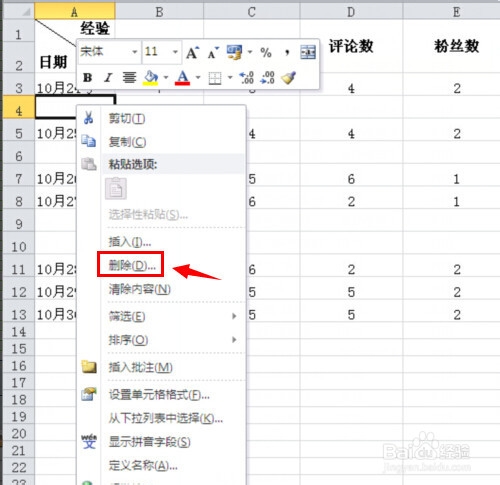Screen dimensions: 500x485
Task: Choose 从下拉列表中选择(K)...
Action: 161,418
